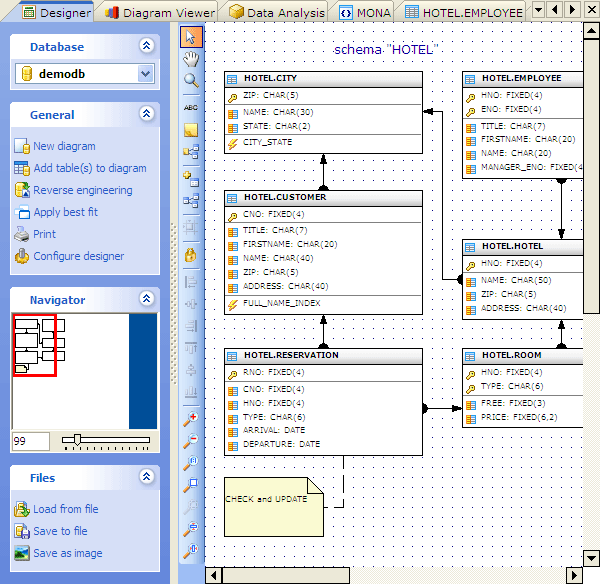Image resolution: width=600 pixels, height=584 pixels.
Task: Collapse the Navigator panel
Action: coord(147,299)
